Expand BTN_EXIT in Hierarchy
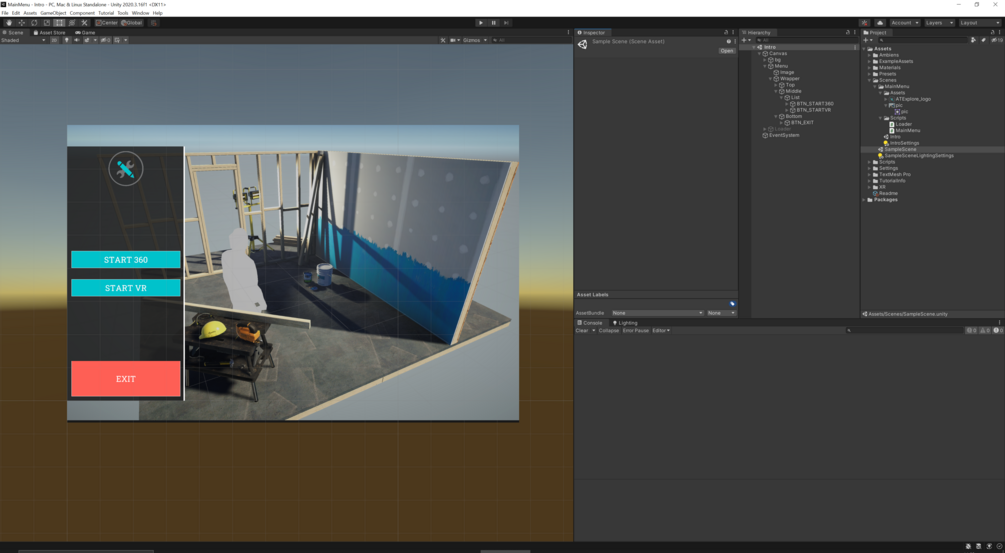Image resolution: width=1005 pixels, height=553 pixels. pos(781,122)
